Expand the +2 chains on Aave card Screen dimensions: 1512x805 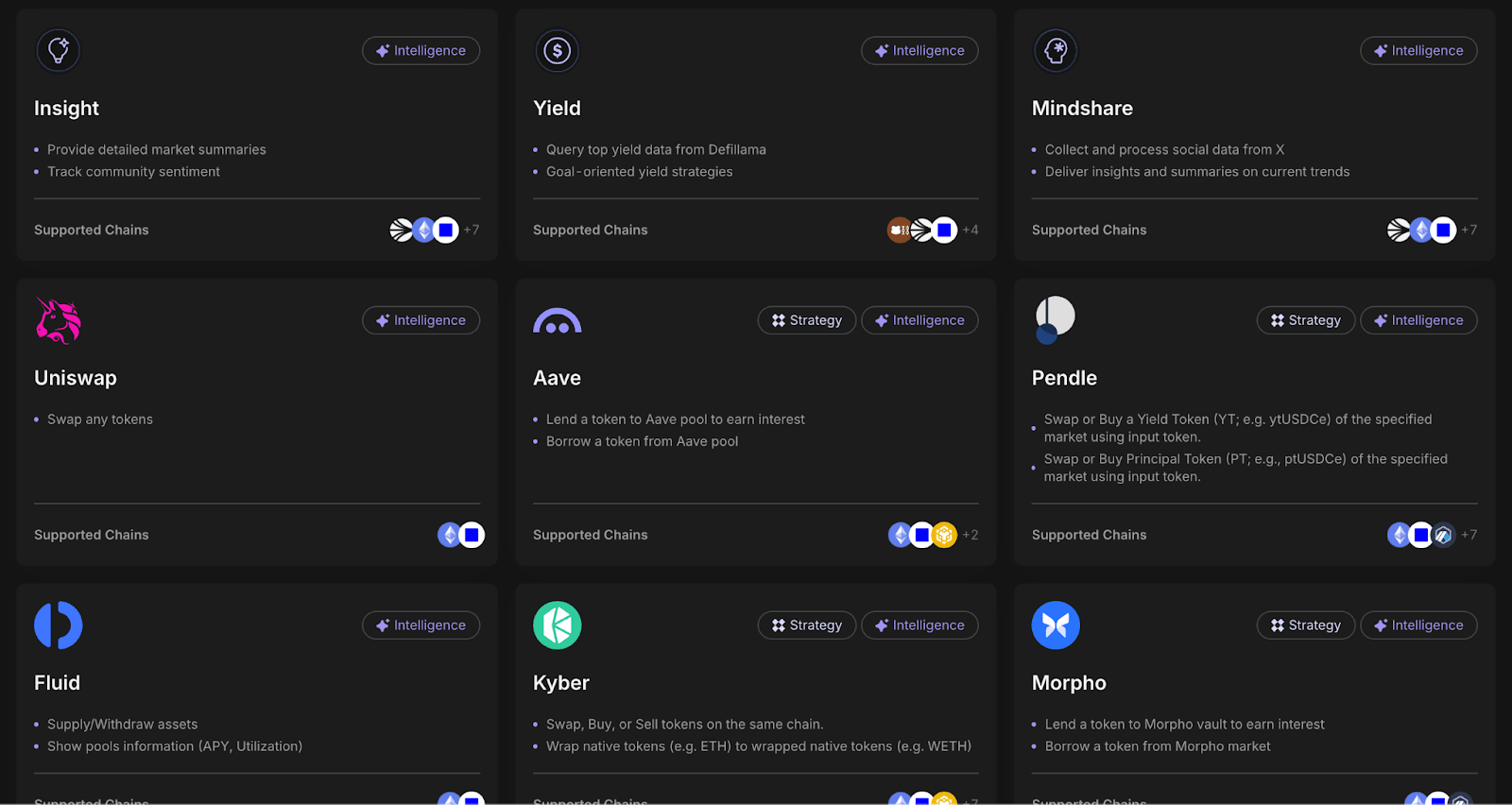point(971,535)
